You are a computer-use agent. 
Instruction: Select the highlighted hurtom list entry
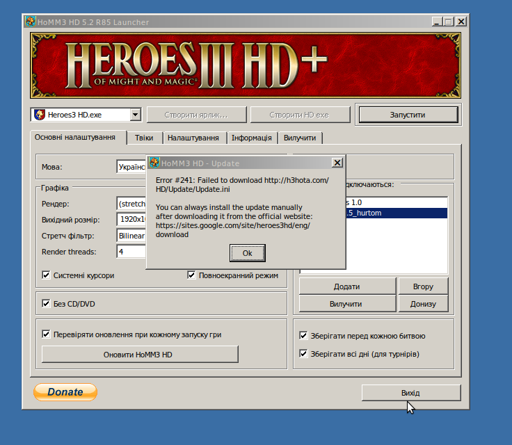396,213
